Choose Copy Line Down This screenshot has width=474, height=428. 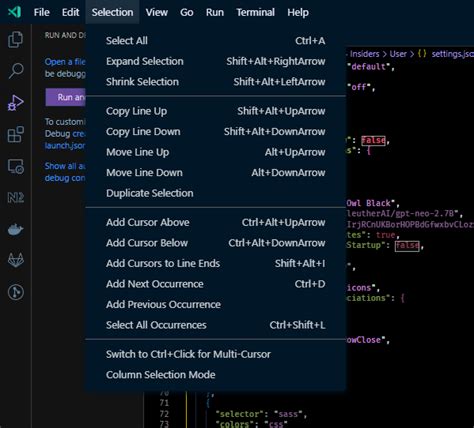(216, 132)
